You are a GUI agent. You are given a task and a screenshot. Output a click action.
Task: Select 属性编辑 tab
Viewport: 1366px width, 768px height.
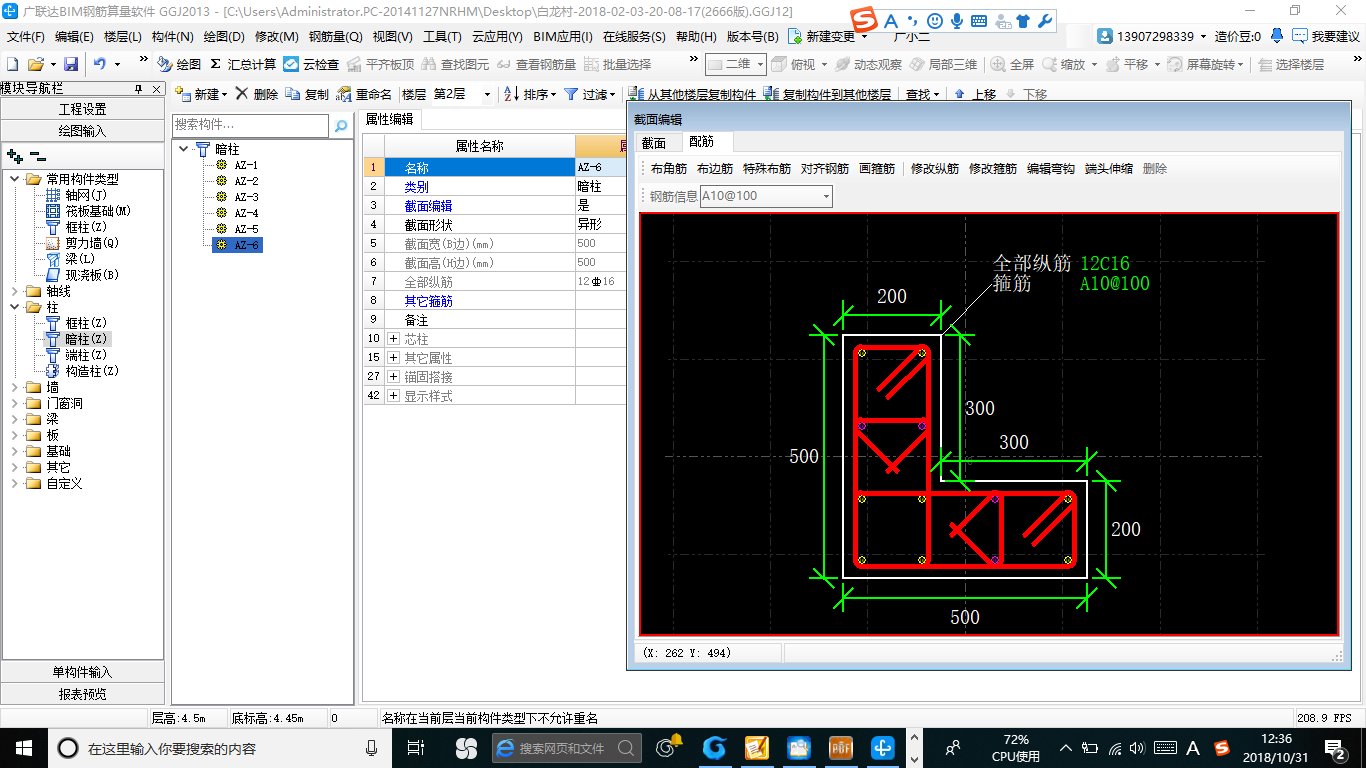coord(389,118)
